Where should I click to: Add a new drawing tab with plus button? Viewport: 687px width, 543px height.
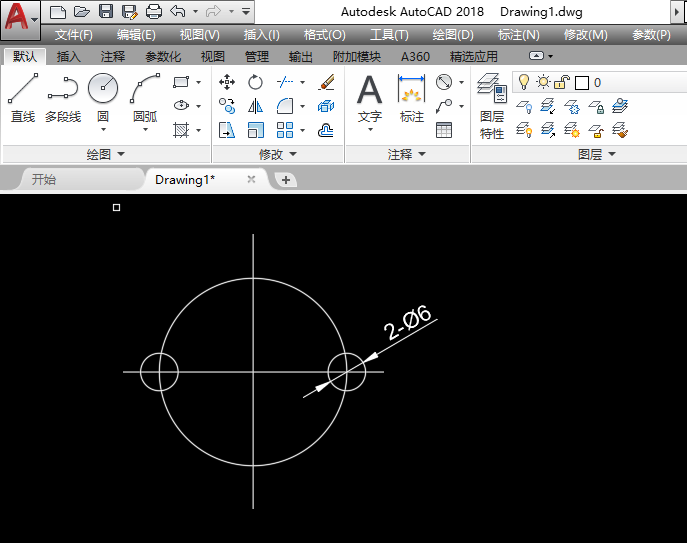coord(286,180)
